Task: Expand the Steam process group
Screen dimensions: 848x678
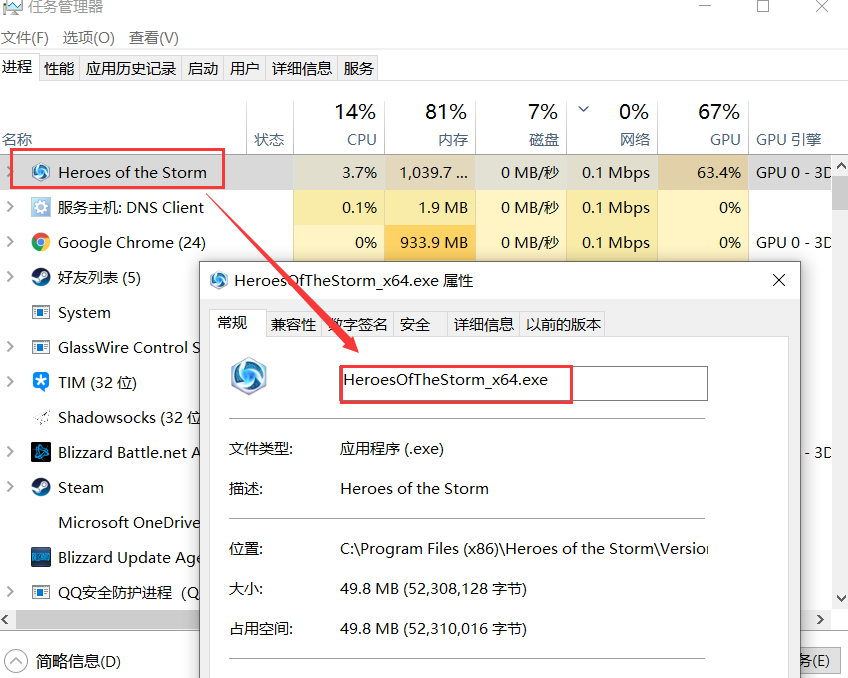Action: coord(10,487)
